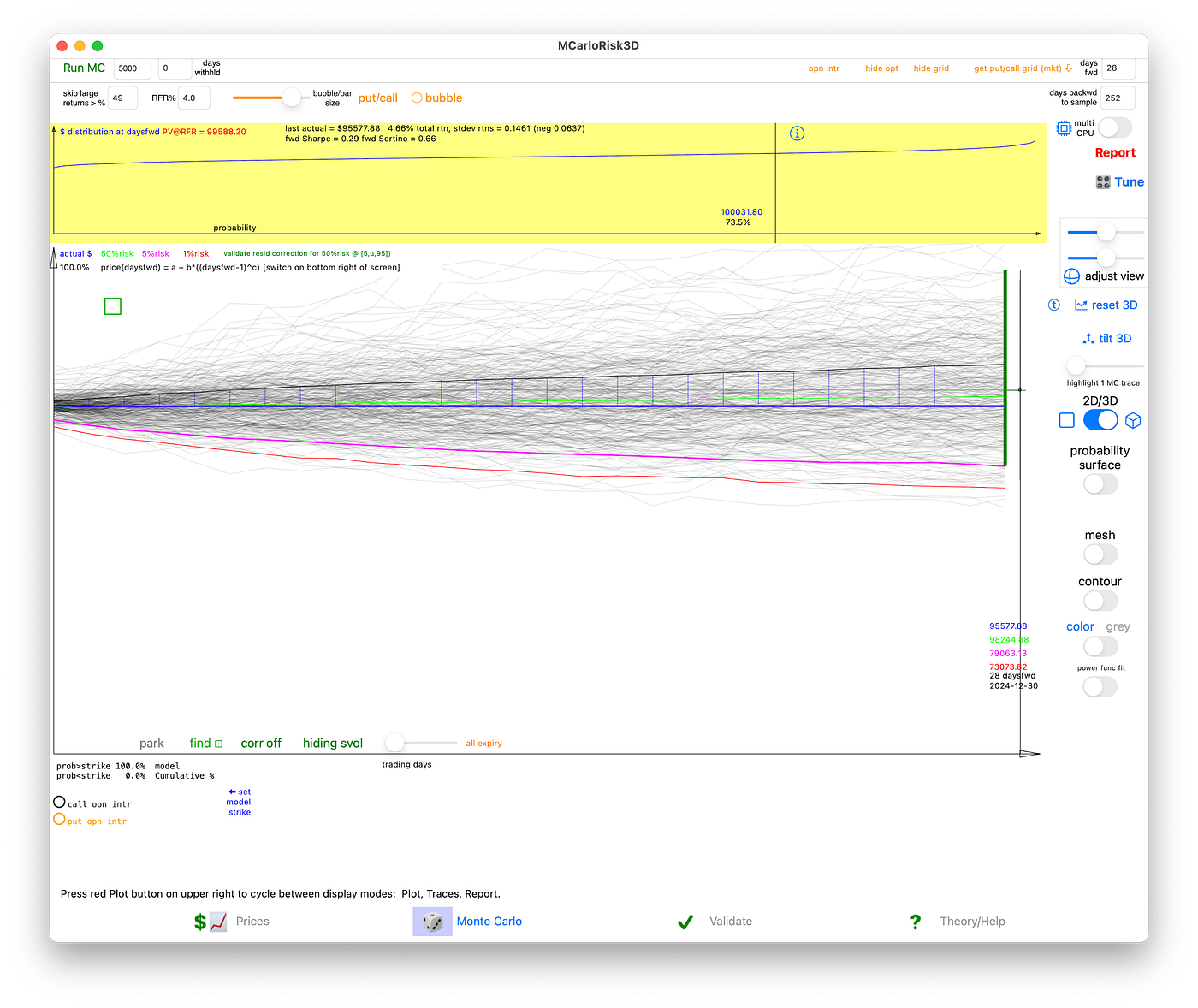Open the Monte Carlo tab
This screenshot has height=1008, width=1198.
[489, 922]
